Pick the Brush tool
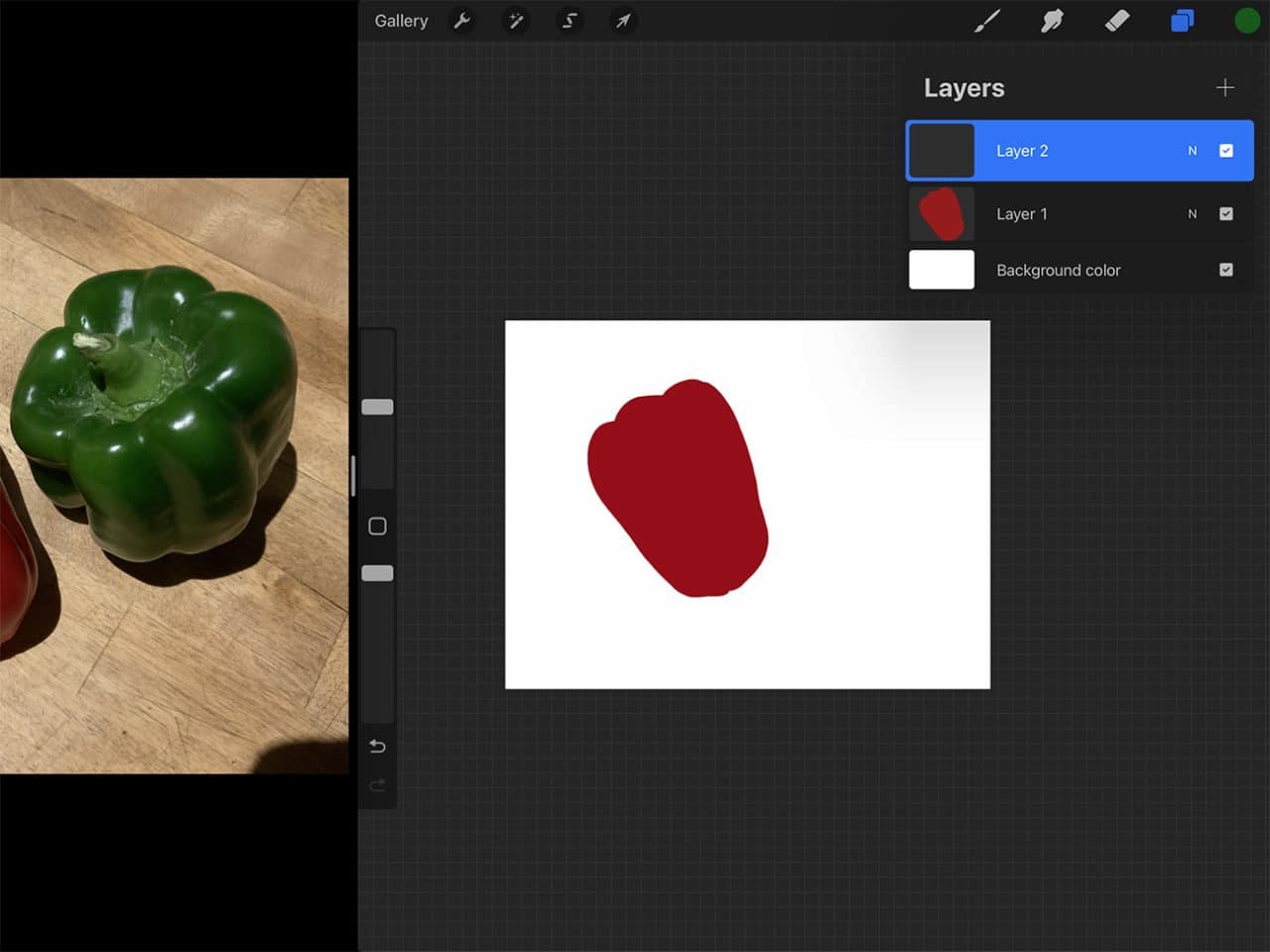 (x=987, y=20)
